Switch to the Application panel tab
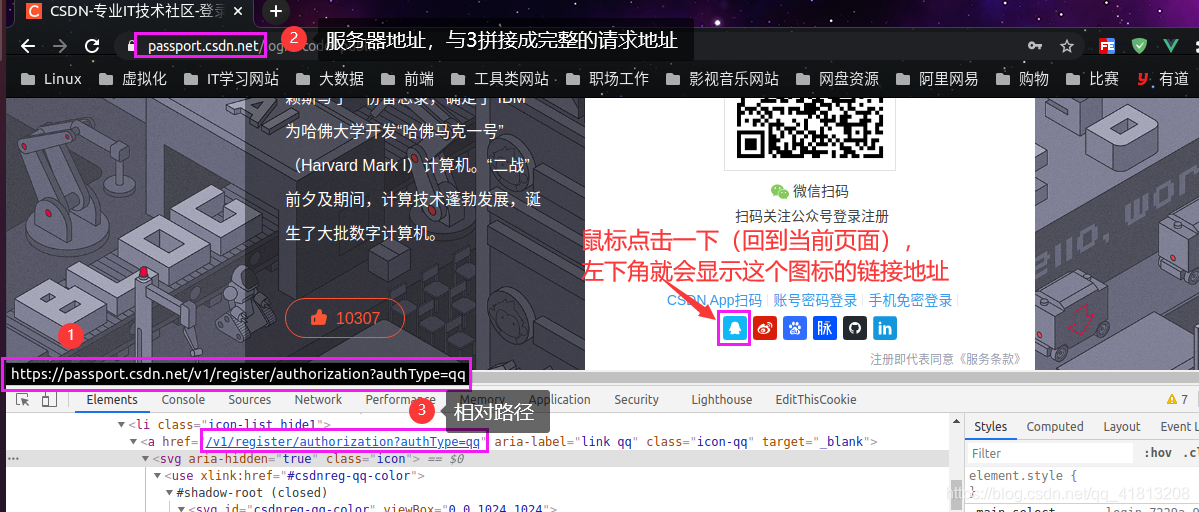The height and width of the screenshot is (512, 1199). pyautogui.click(x=560, y=400)
